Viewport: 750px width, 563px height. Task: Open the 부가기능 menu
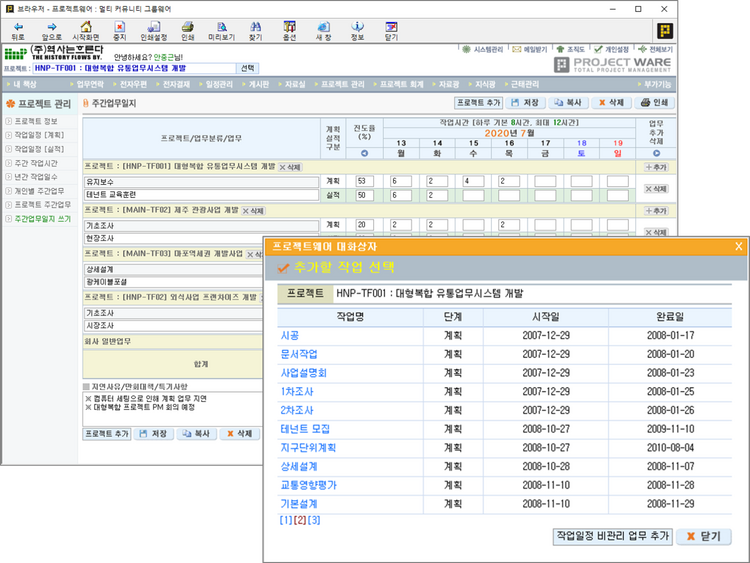click(657, 84)
